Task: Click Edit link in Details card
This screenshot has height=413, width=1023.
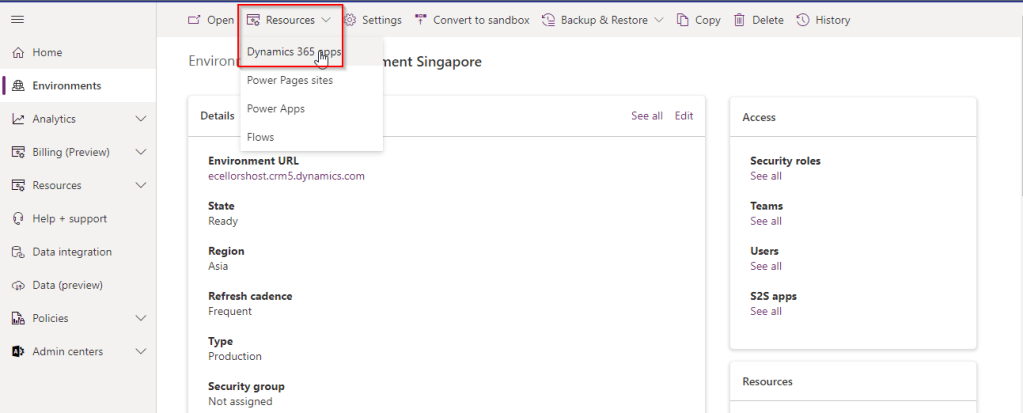Action: click(x=683, y=116)
